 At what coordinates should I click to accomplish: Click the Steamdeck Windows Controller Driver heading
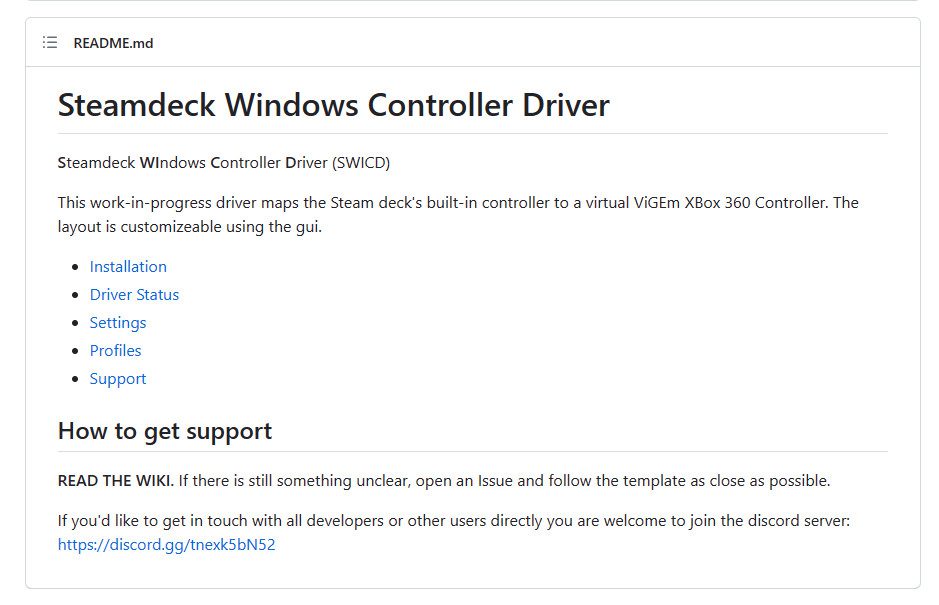pos(333,105)
